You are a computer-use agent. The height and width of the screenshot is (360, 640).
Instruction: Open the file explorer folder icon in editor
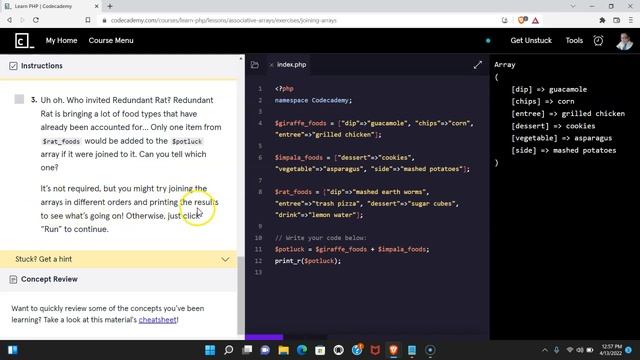[255, 64]
